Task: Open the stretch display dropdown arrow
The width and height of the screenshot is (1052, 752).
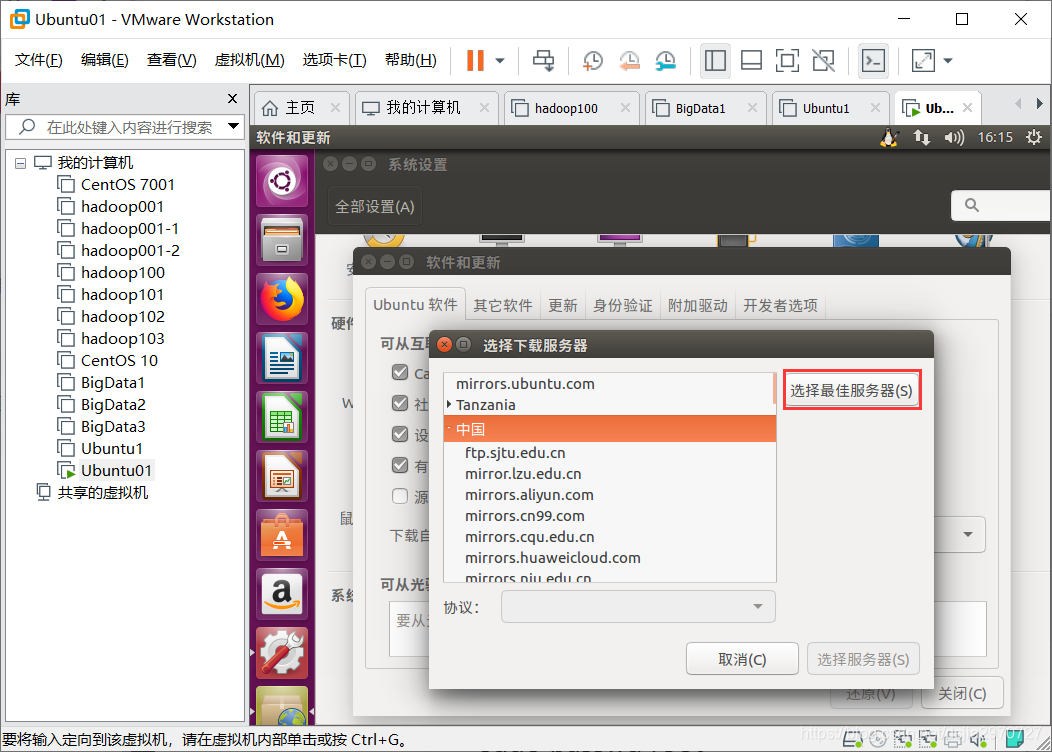Action: coord(948,60)
